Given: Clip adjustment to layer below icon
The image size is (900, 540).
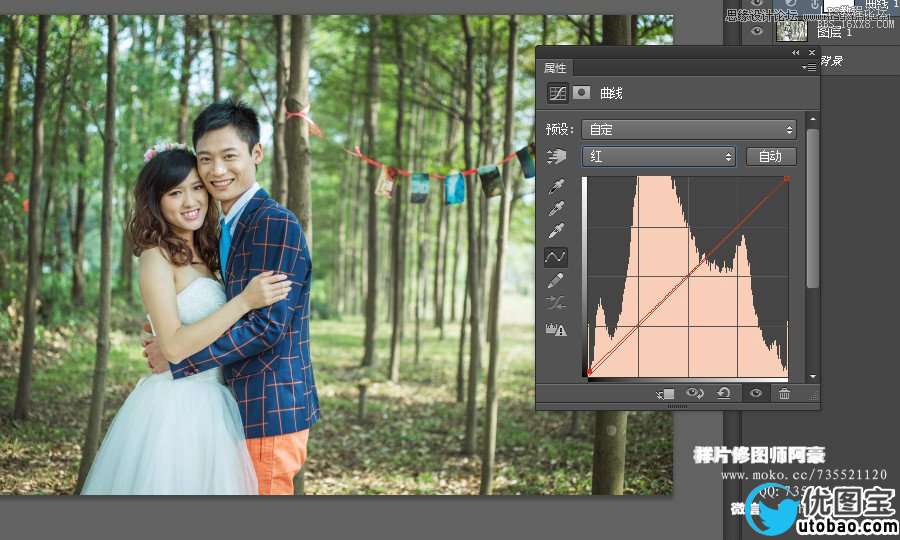Looking at the screenshot, I should 665,394.
